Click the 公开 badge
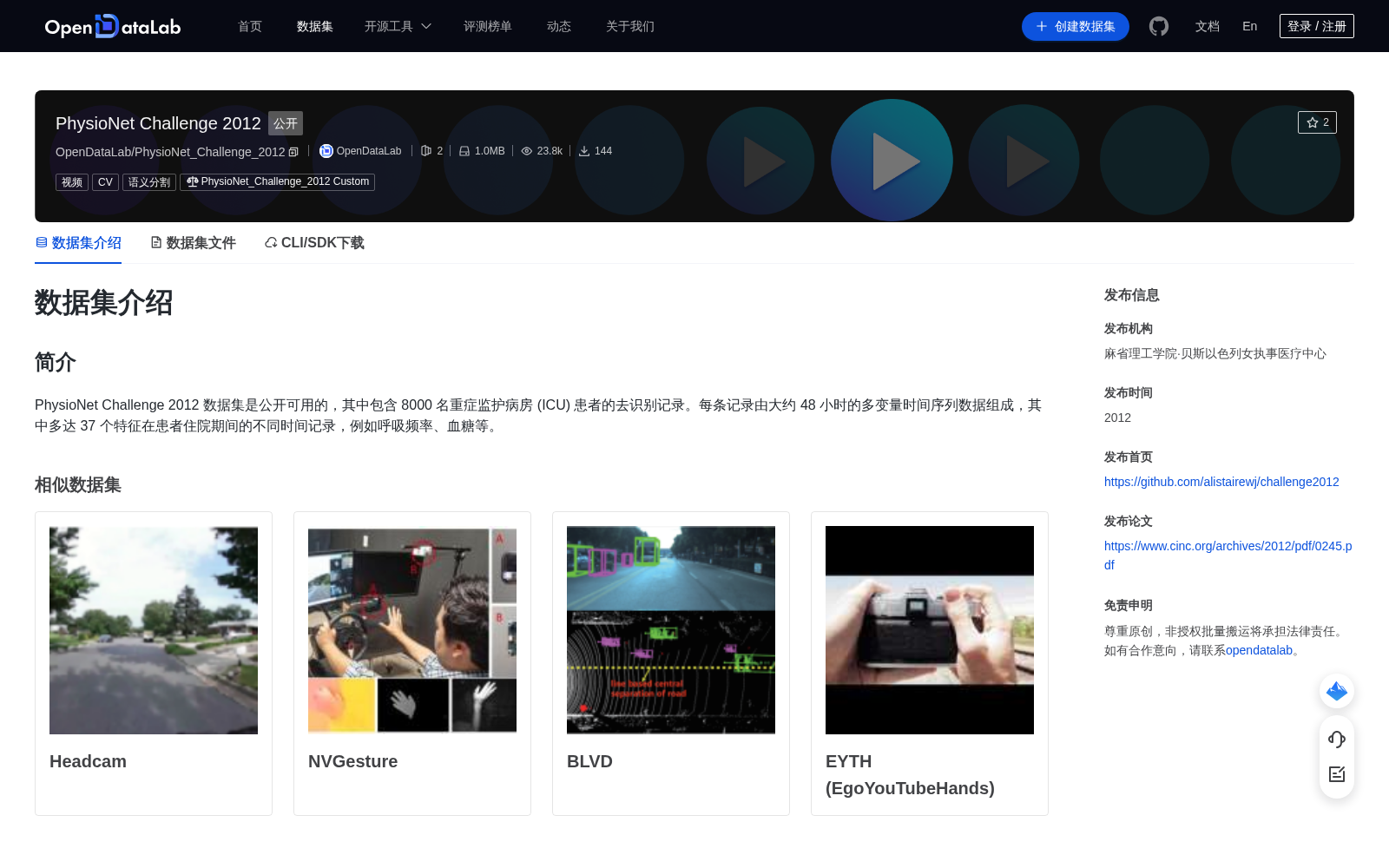 pyautogui.click(x=286, y=123)
